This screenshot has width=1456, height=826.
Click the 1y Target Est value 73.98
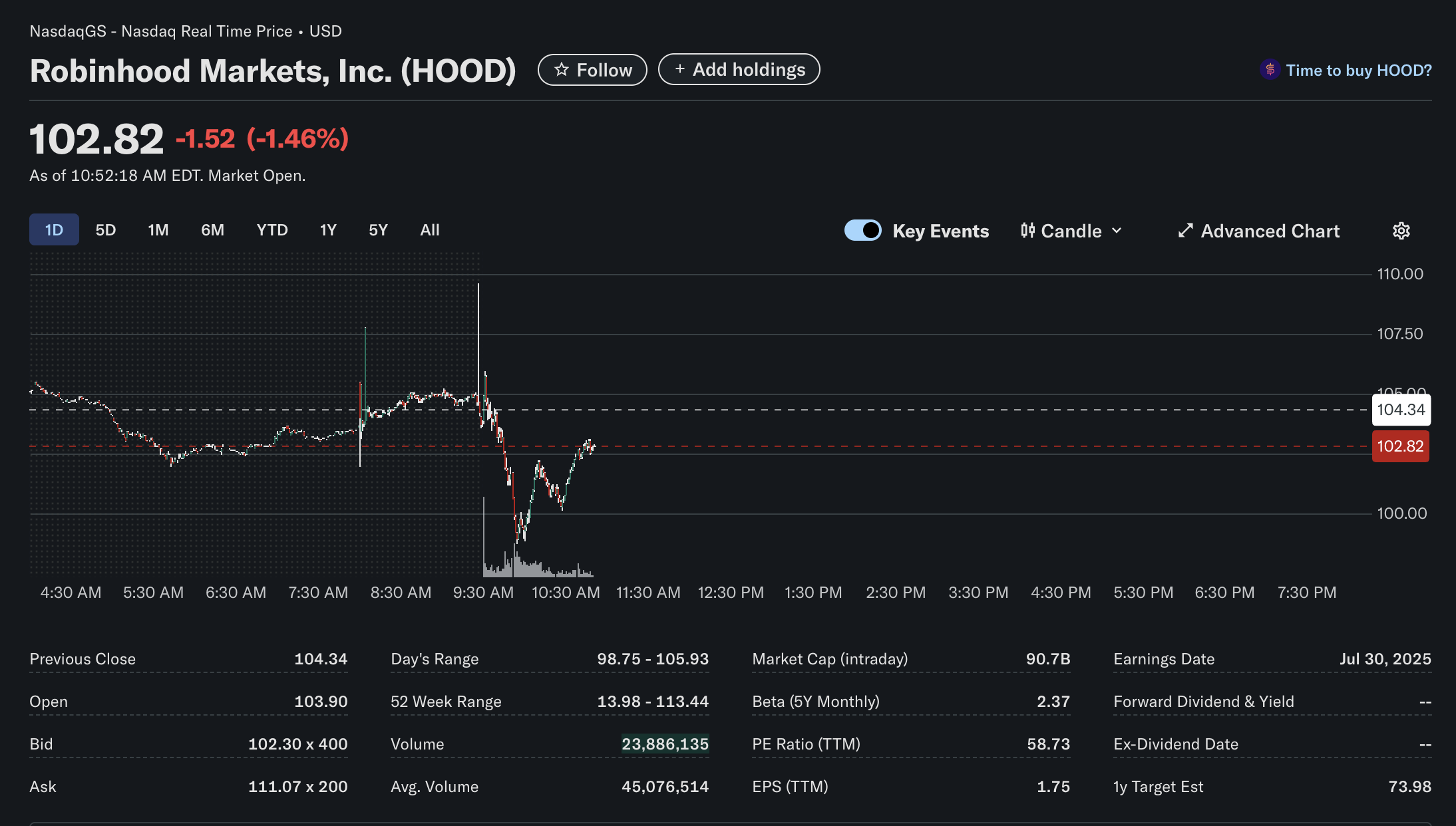click(x=1409, y=787)
